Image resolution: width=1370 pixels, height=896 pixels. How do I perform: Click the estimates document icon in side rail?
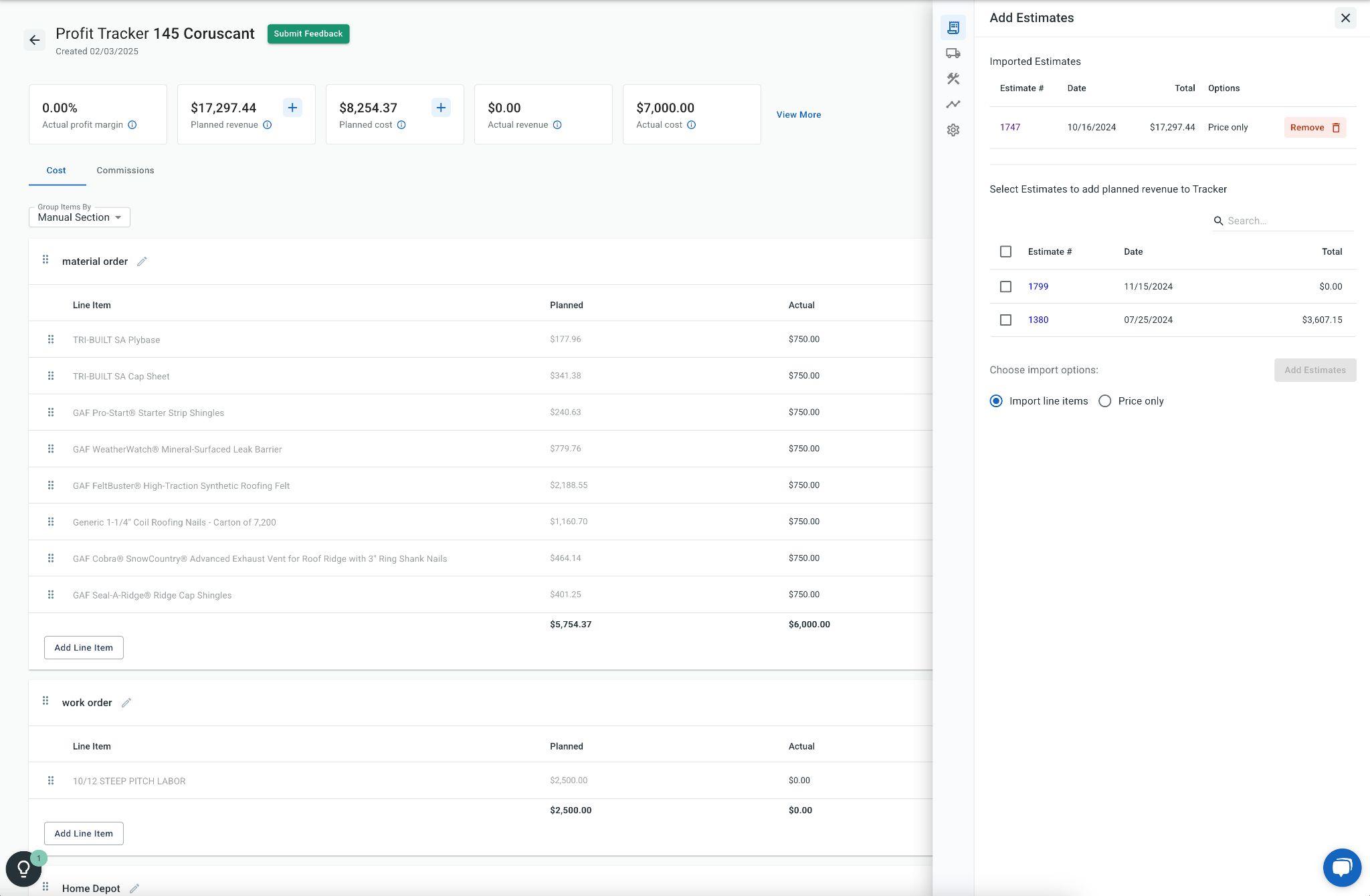click(x=953, y=27)
